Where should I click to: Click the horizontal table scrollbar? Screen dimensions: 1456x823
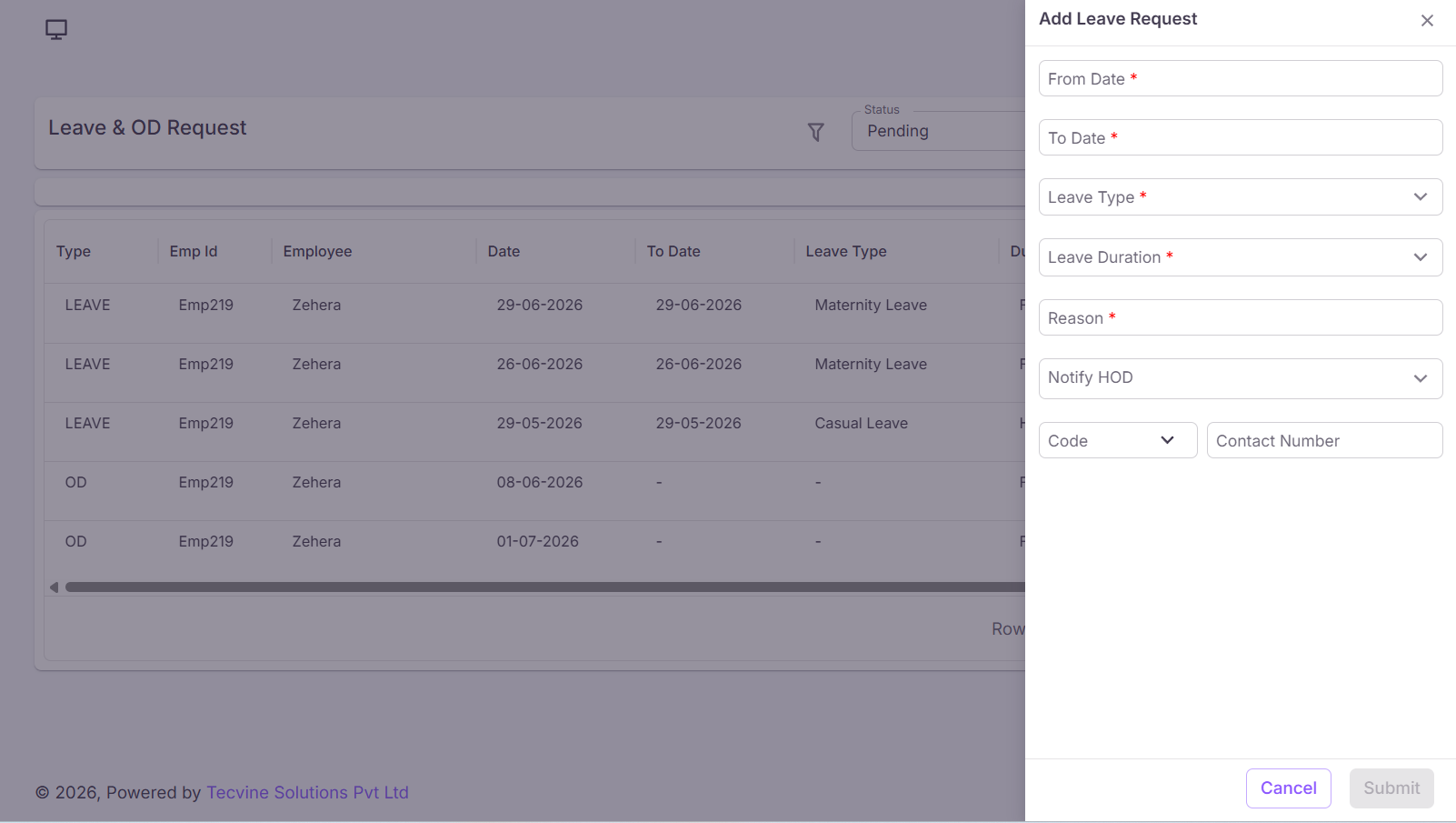pos(545,587)
